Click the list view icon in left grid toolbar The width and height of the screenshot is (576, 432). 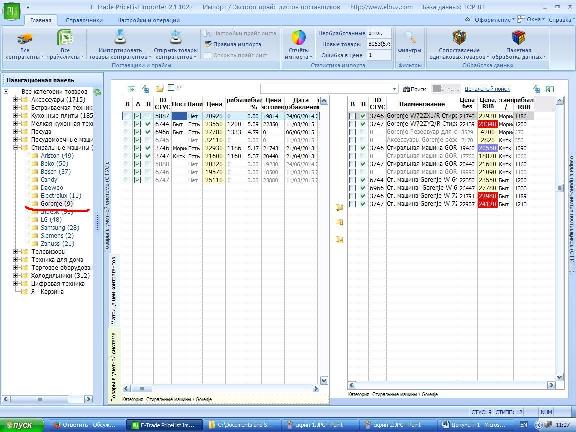(x=172, y=88)
